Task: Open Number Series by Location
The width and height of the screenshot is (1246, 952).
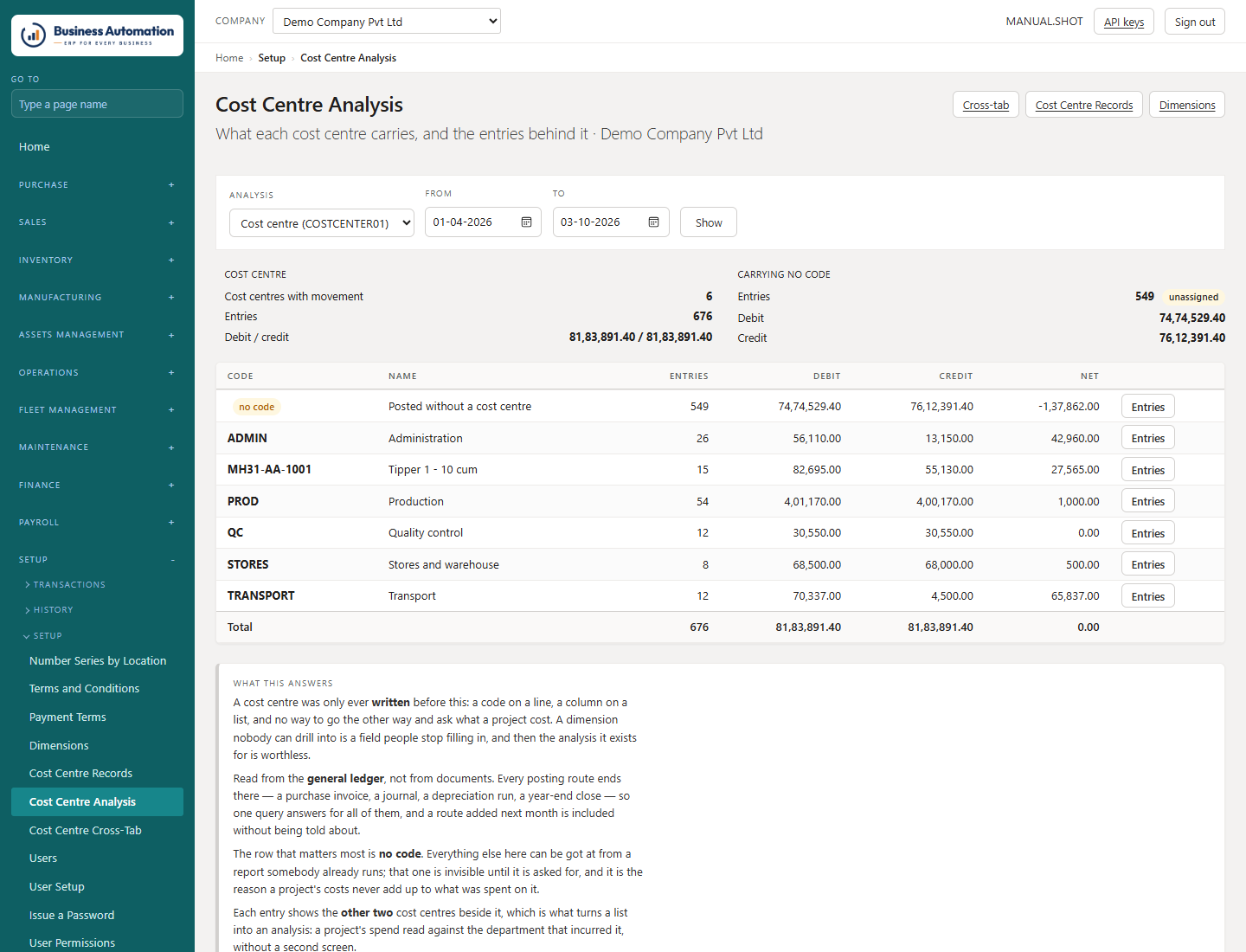Action: tap(98, 661)
